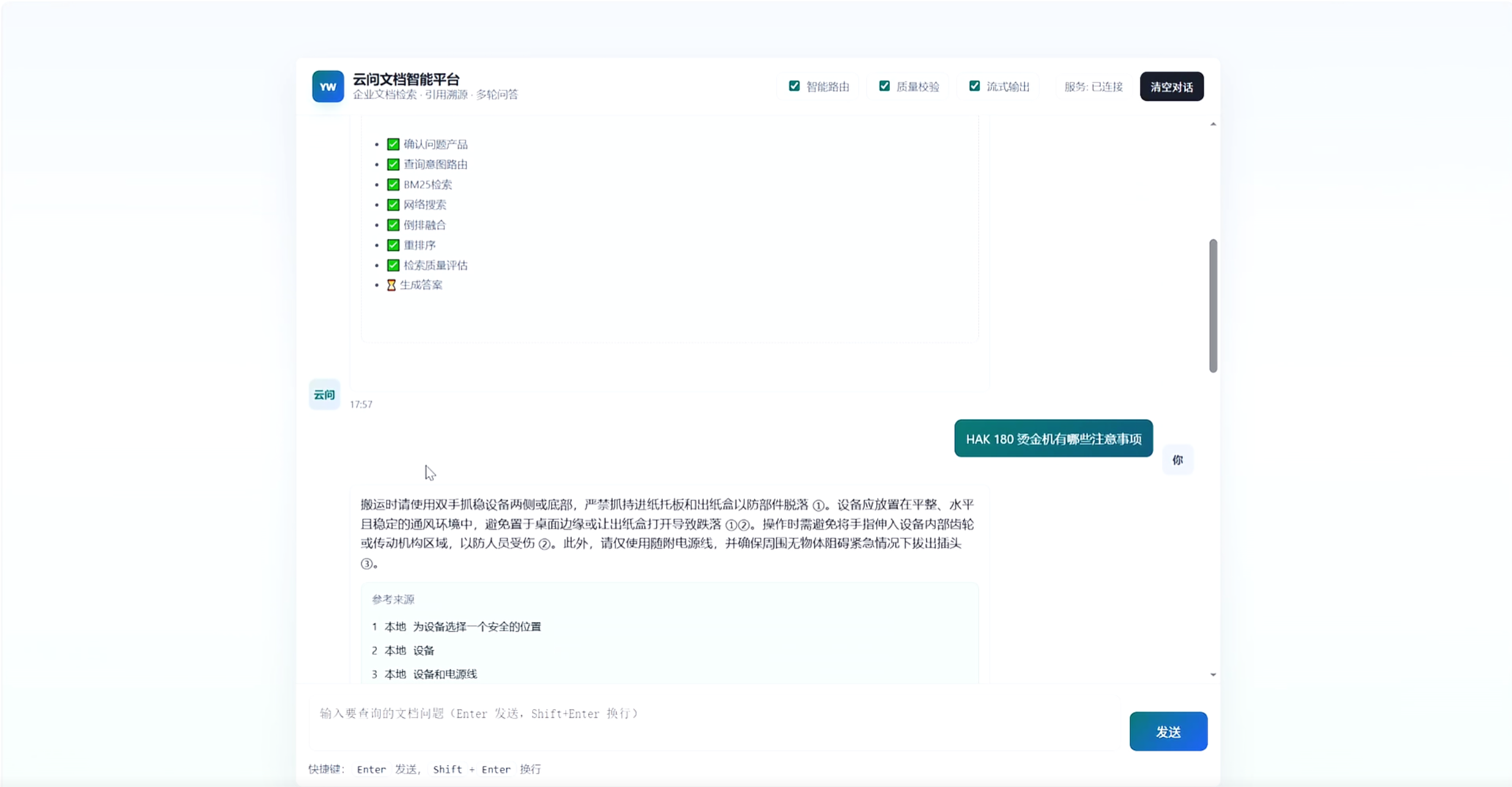Click the answer paragraph starting 搬运时请使用双手
Image resolution: width=1512 pixels, height=787 pixels.
pyautogui.click(x=667, y=534)
